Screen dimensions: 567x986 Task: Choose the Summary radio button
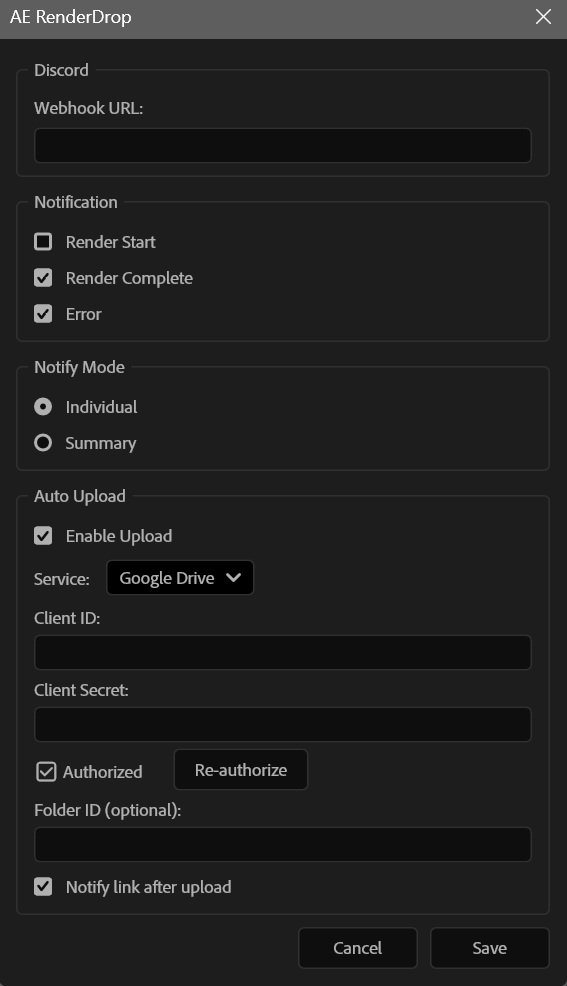[43, 443]
